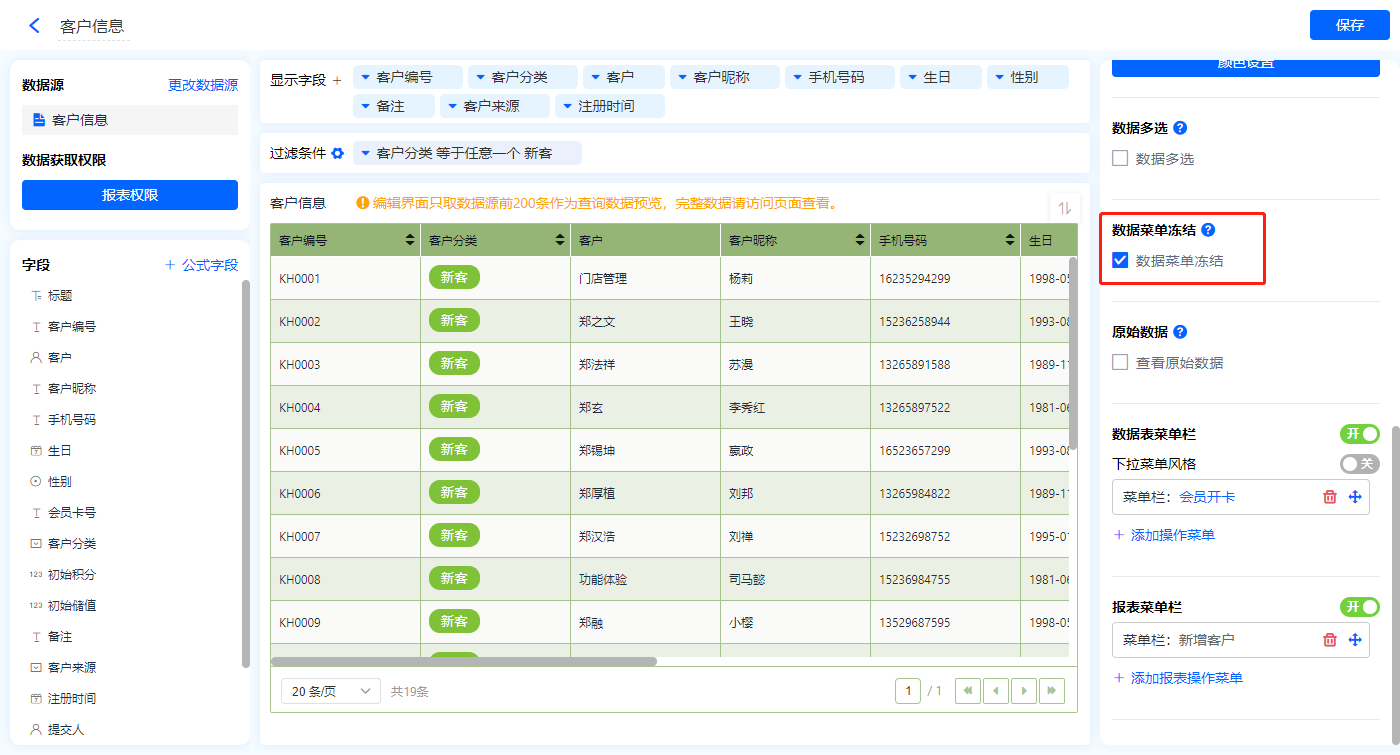
Task: Delete the 会员开卡 menu bar item
Action: pos(1329,497)
